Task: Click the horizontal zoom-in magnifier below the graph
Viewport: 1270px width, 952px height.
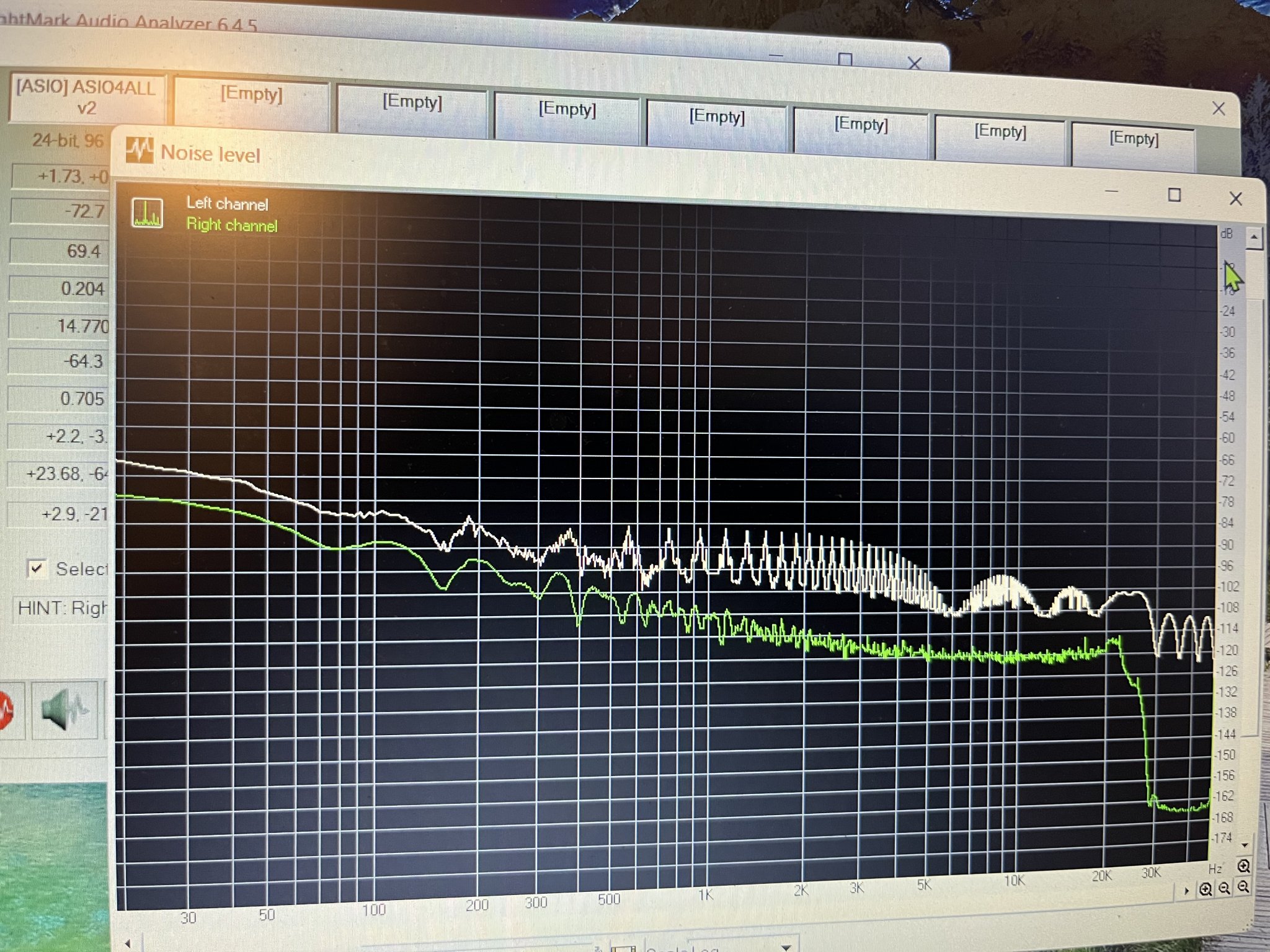Action: coord(1205,889)
